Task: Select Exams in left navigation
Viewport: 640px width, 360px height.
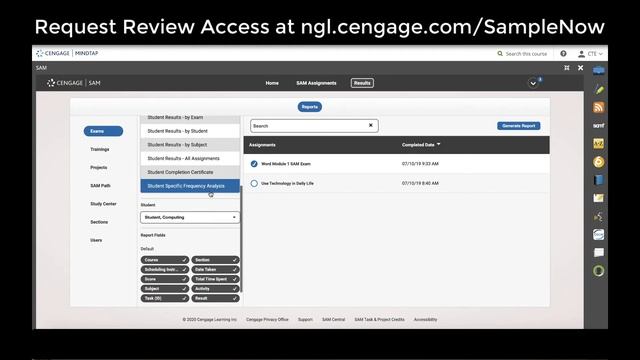Action: pos(103,131)
